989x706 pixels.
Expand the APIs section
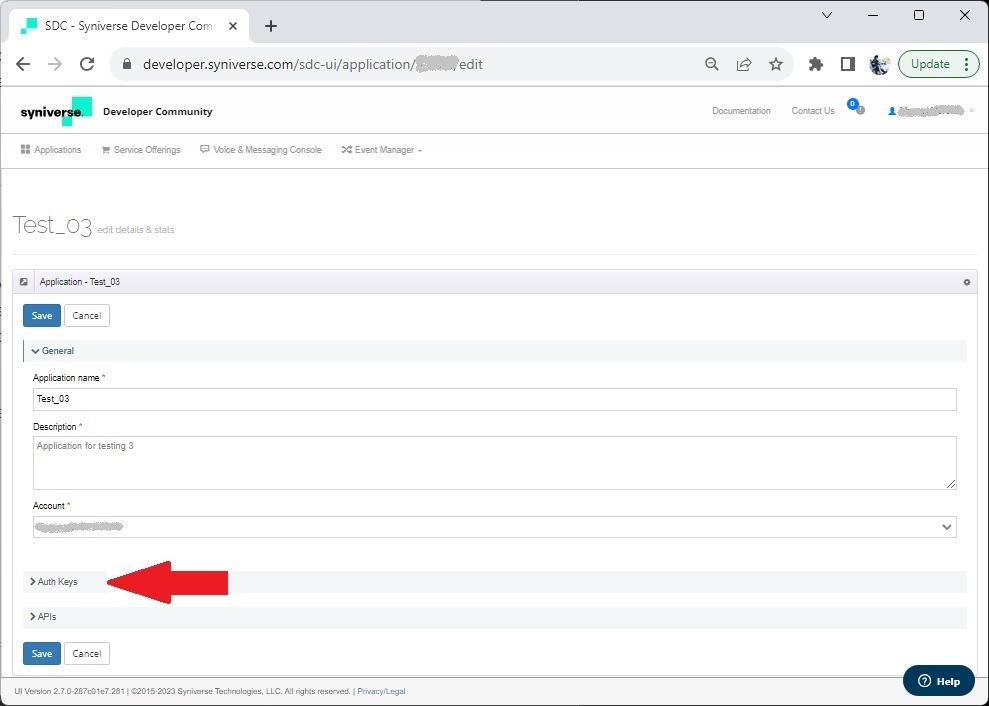coord(46,617)
